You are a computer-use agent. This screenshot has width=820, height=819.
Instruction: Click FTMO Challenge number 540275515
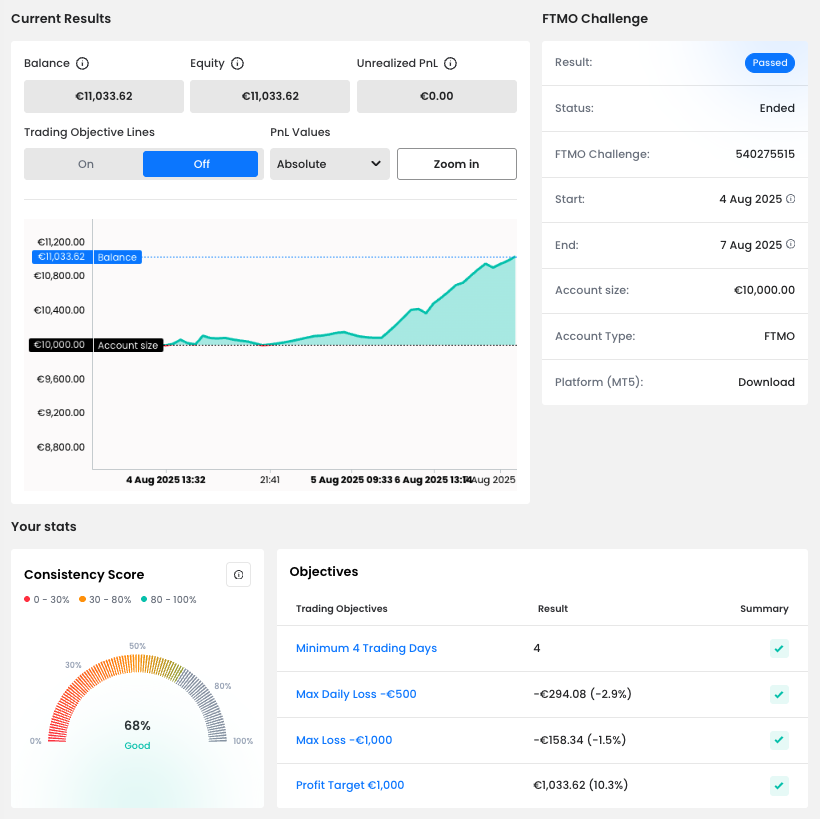pos(765,154)
